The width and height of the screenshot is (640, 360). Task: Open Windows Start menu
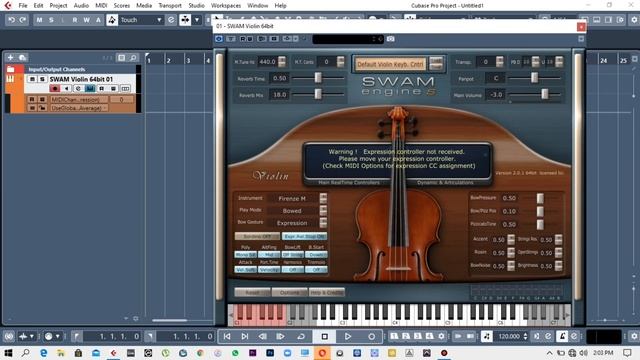[x=8, y=353]
